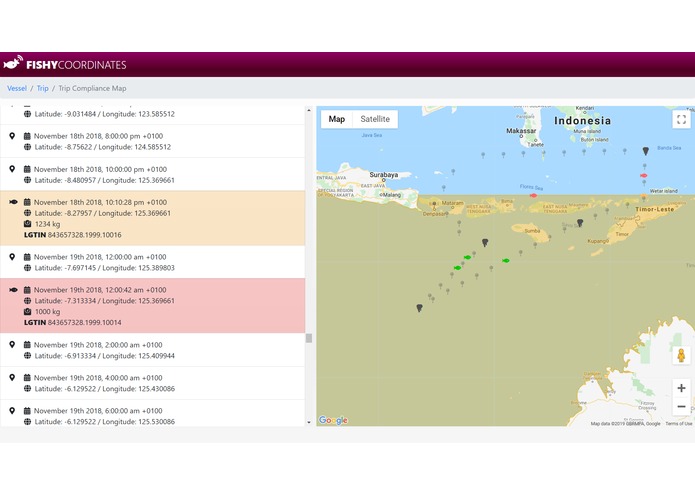Click weight icon next to 1234 kg
695x494 pixels.
pyautogui.click(x=27, y=224)
